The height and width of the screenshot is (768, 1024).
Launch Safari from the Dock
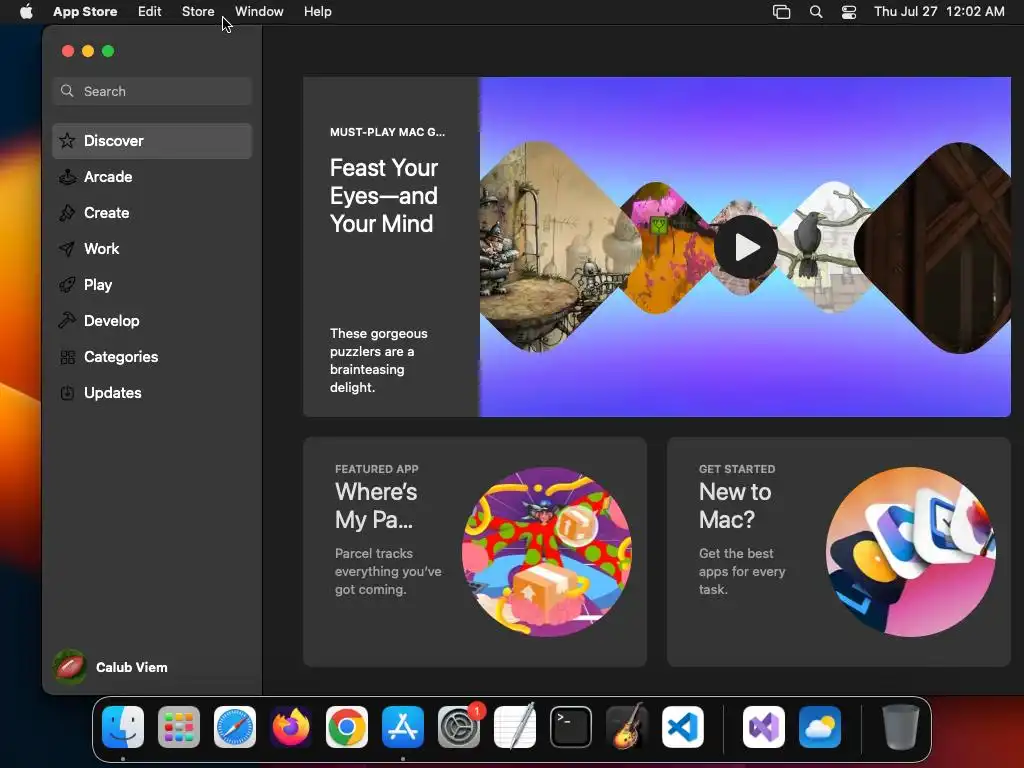[235, 727]
